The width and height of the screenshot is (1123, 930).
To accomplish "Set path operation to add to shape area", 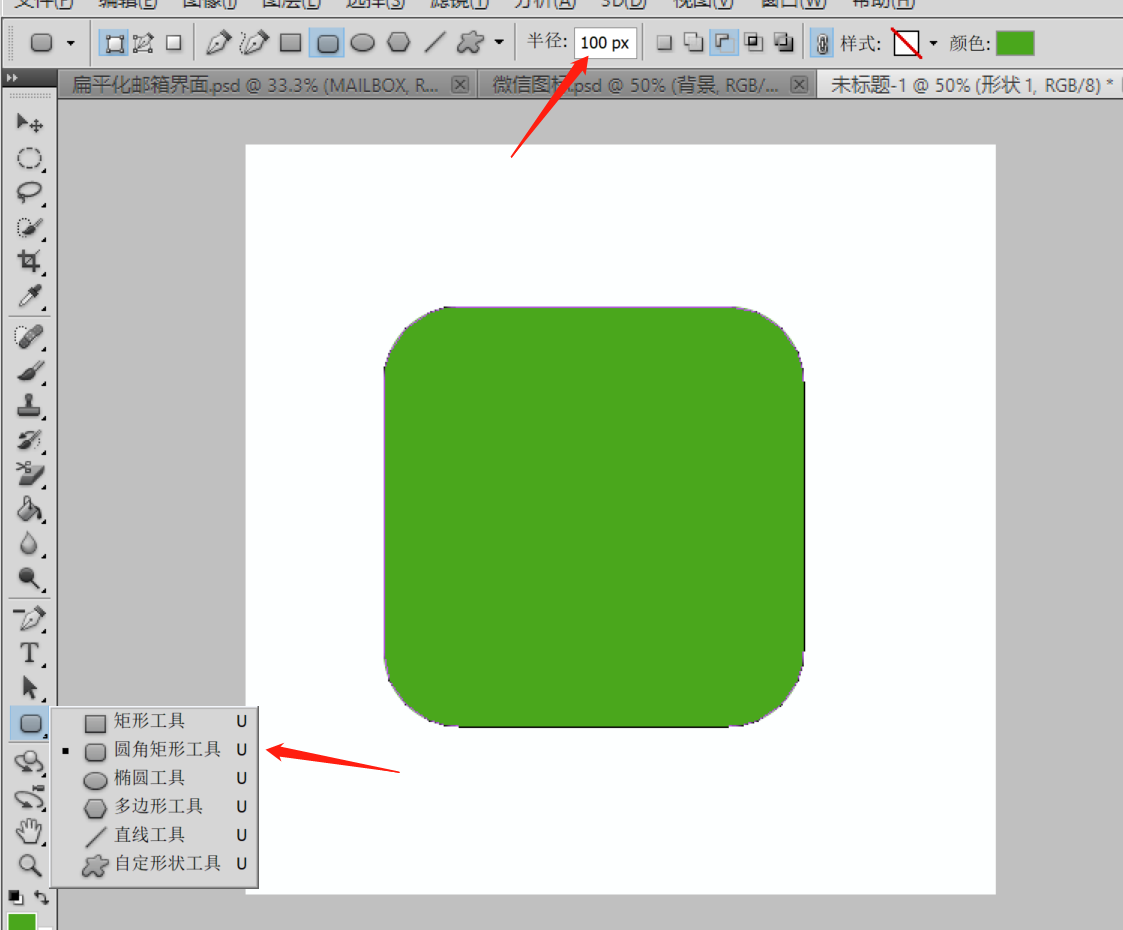I will pos(693,43).
